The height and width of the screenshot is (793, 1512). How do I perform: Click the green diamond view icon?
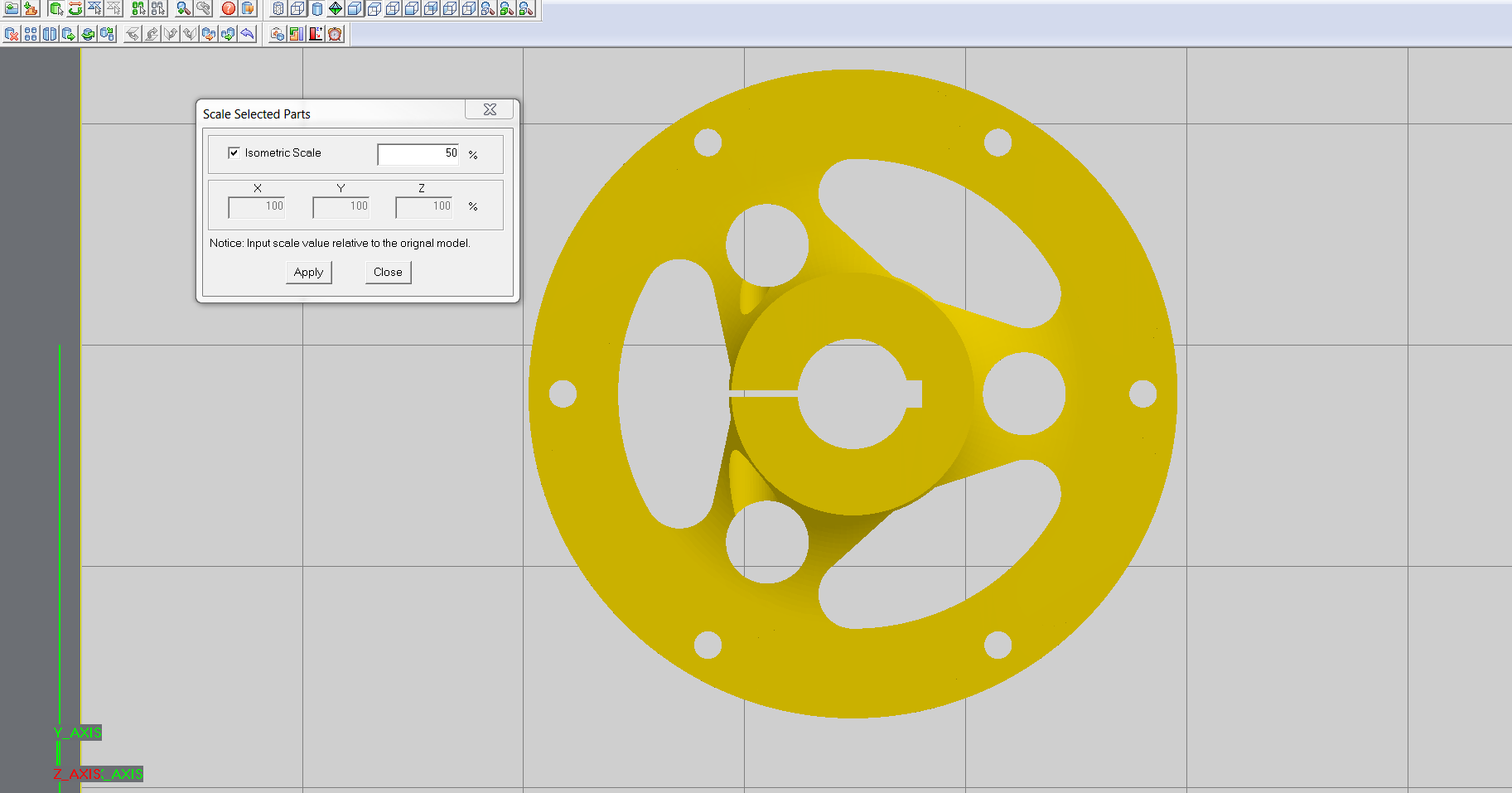coord(336,9)
